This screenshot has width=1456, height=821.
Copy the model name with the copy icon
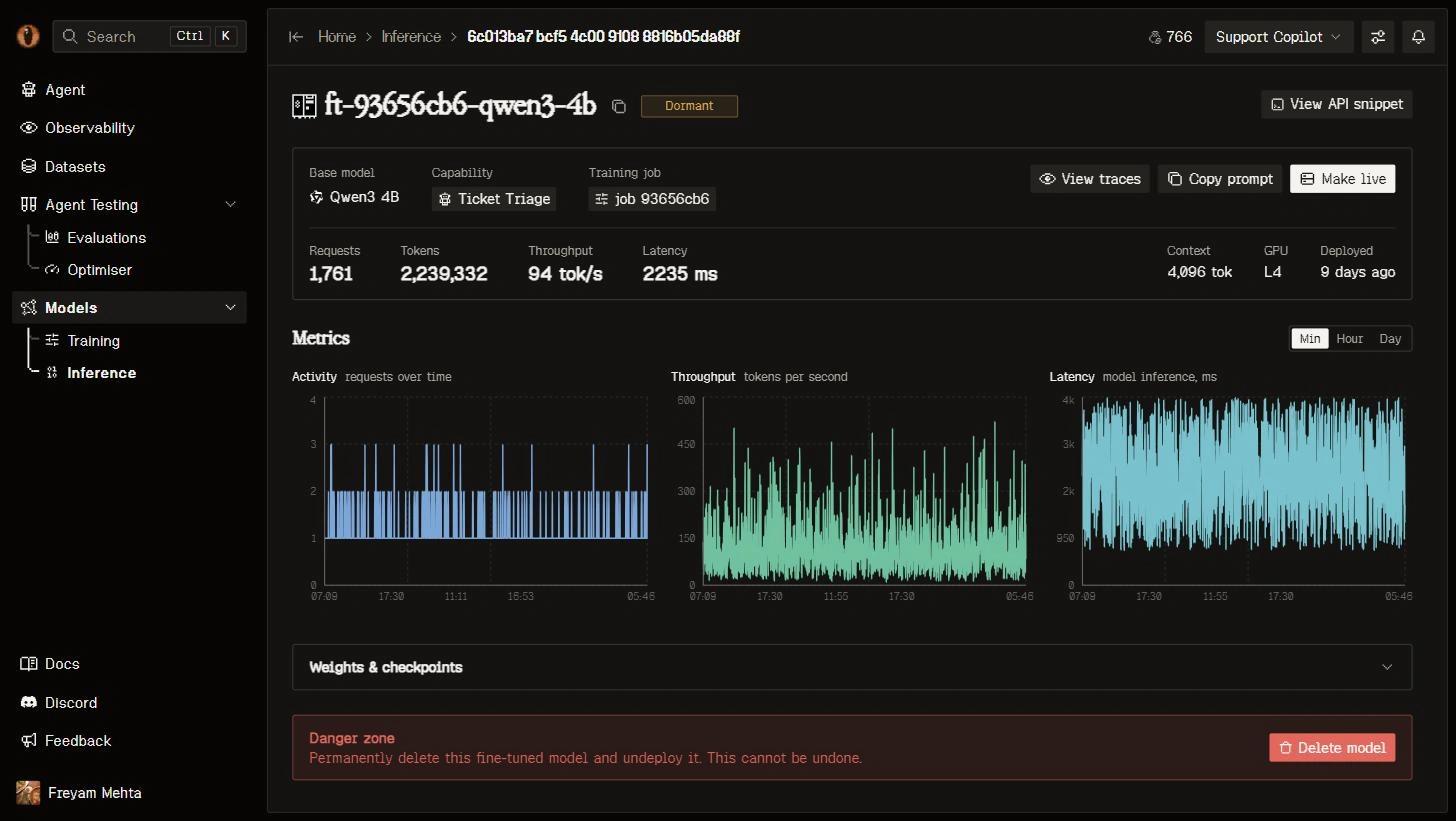click(x=619, y=106)
